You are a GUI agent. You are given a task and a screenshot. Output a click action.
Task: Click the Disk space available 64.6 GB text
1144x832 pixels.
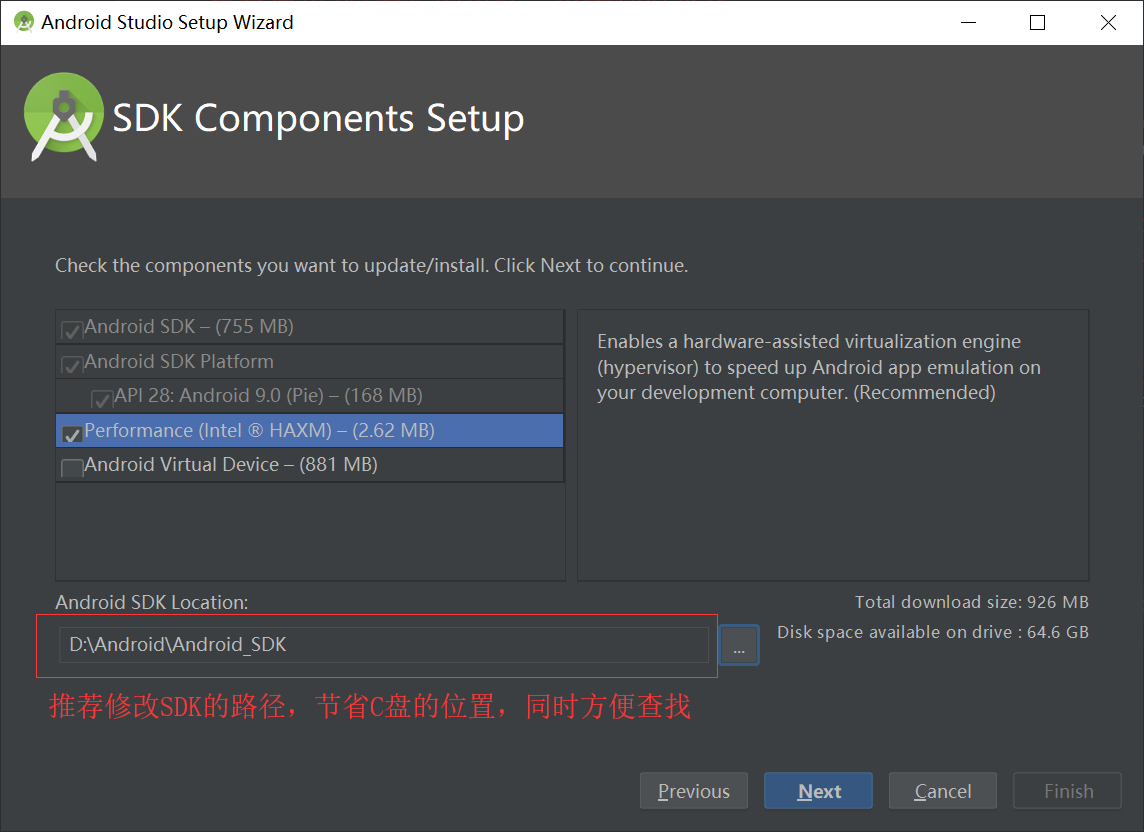point(933,632)
